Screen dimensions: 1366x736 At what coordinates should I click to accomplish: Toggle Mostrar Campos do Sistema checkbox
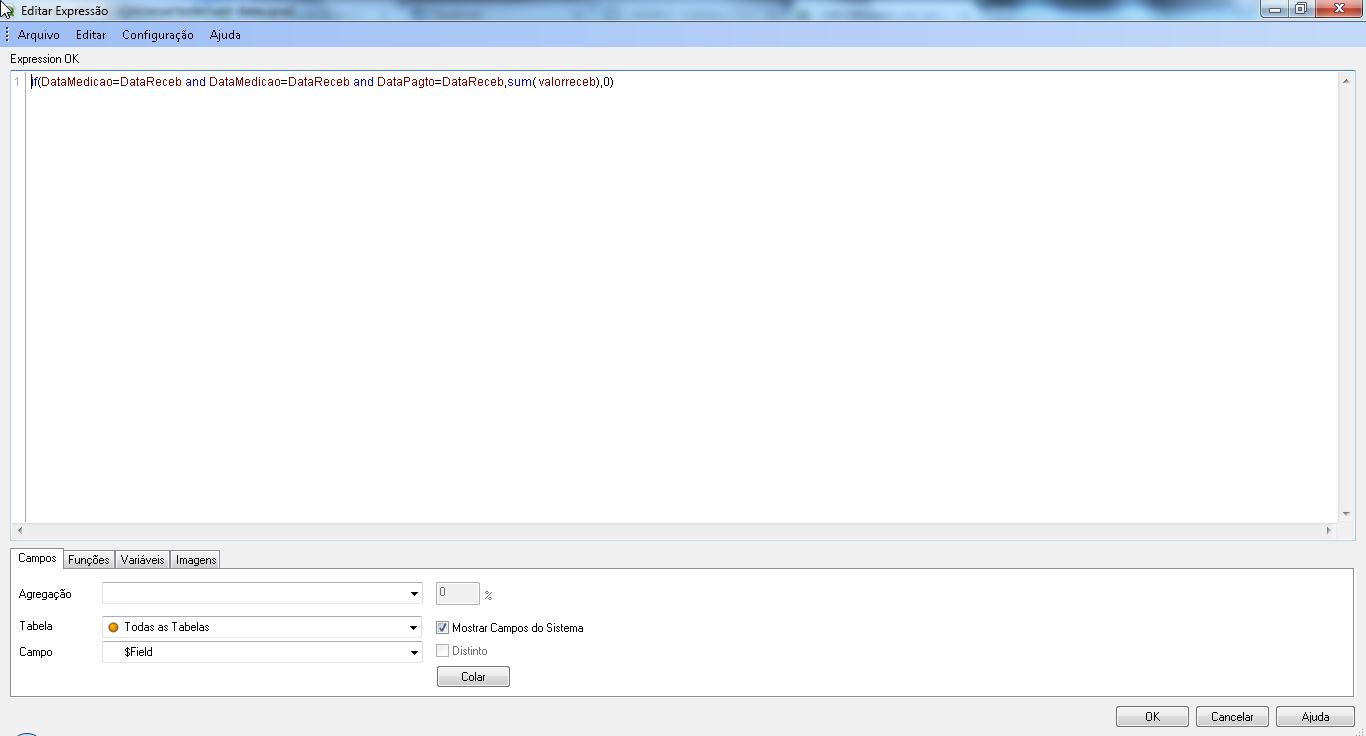tap(443, 628)
